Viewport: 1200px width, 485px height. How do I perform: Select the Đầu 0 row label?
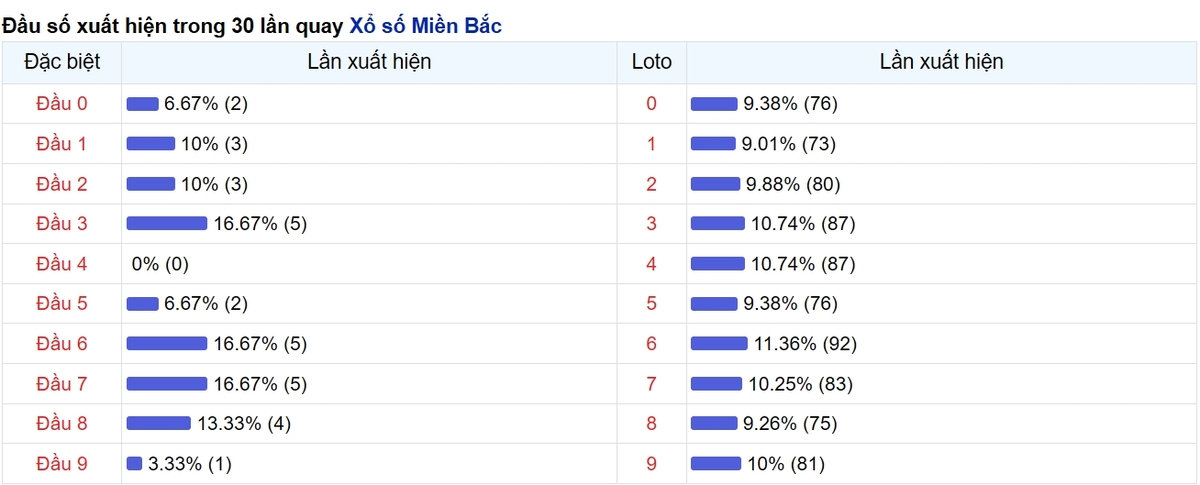62,104
